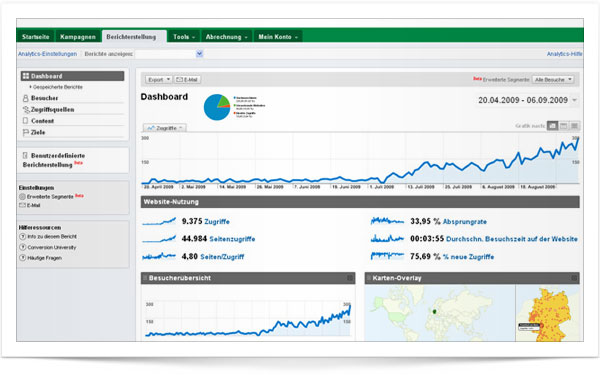
Task: Open the Zugriffe graph metric dropdown
Action: (x=165, y=128)
